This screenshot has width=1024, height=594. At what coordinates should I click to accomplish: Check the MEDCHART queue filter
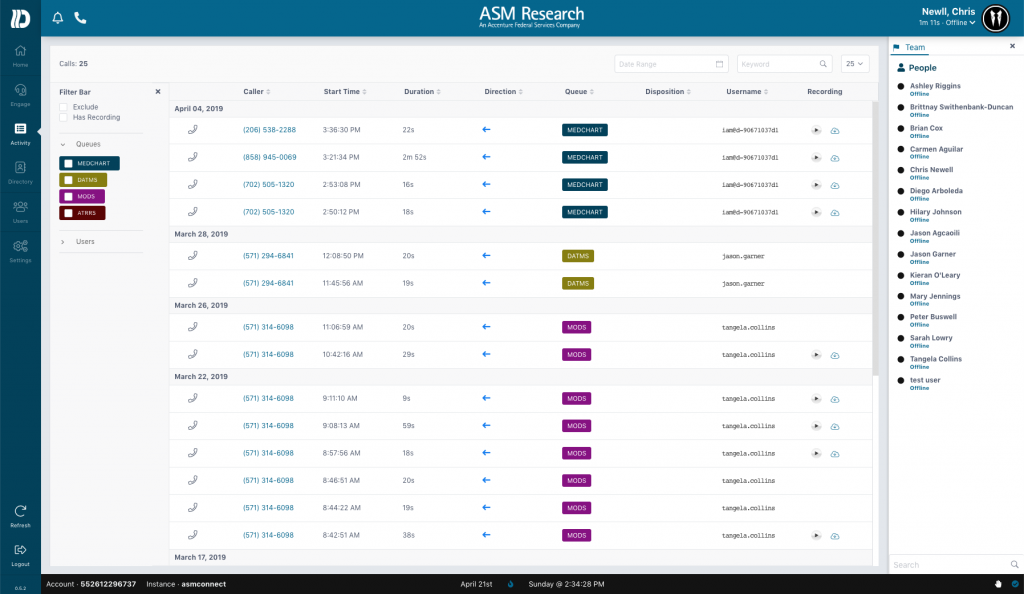pyautogui.click(x=68, y=163)
